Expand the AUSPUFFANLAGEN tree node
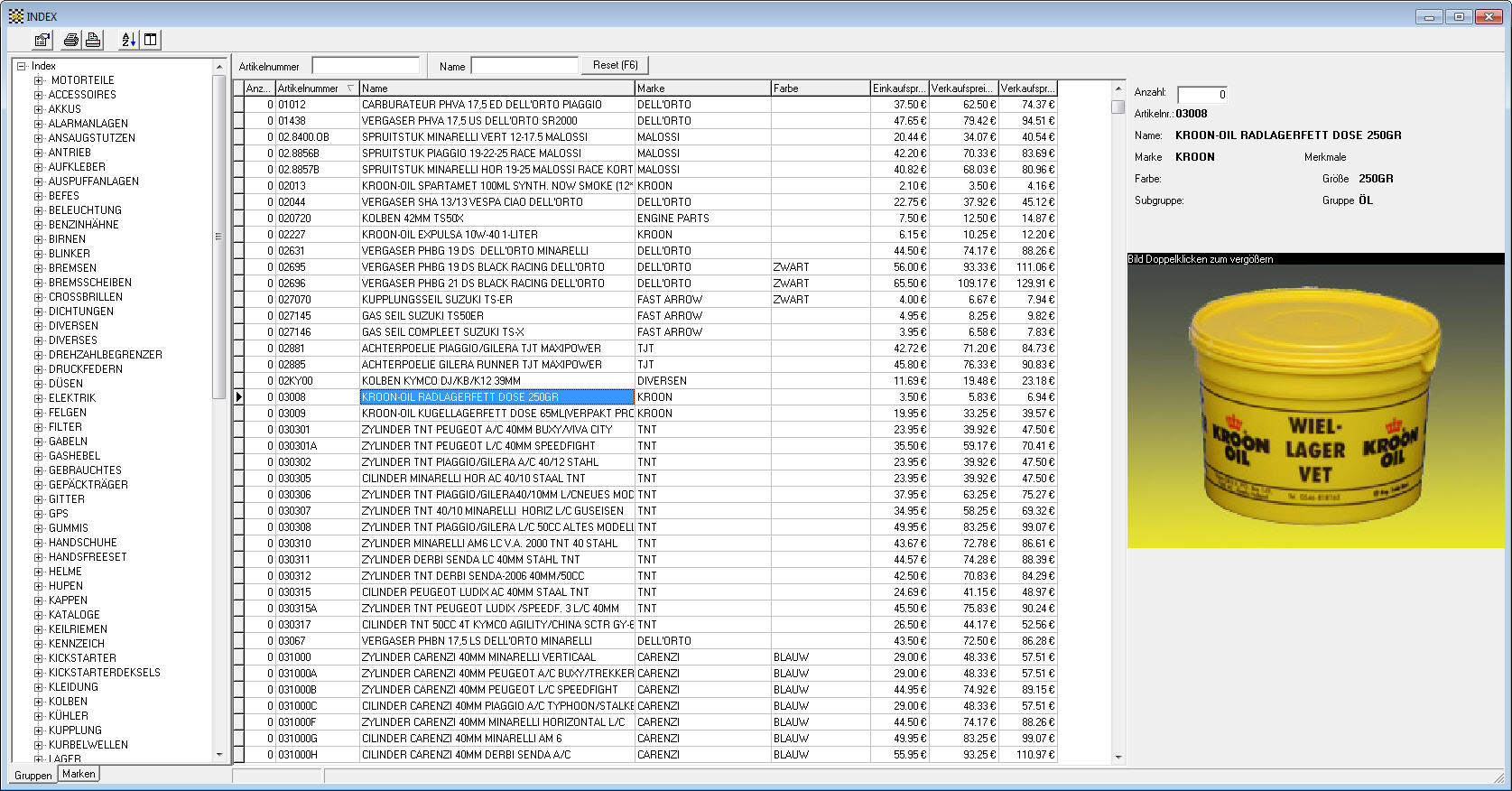The height and width of the screenshot is (791, 1512). 39,181
